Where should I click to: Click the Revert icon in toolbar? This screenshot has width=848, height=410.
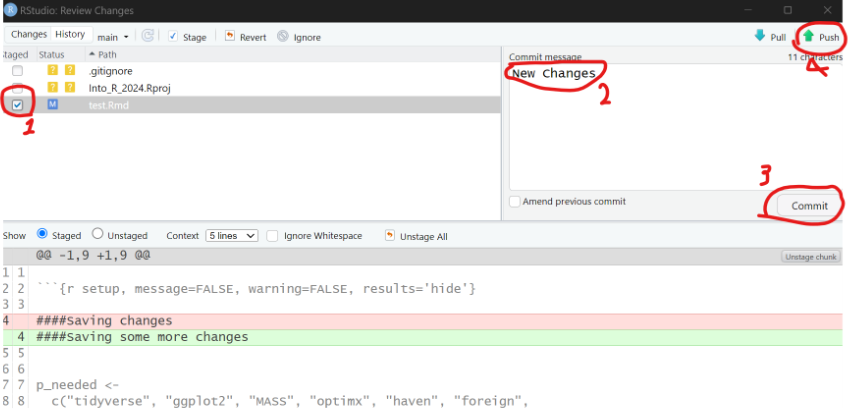(230, 36)
